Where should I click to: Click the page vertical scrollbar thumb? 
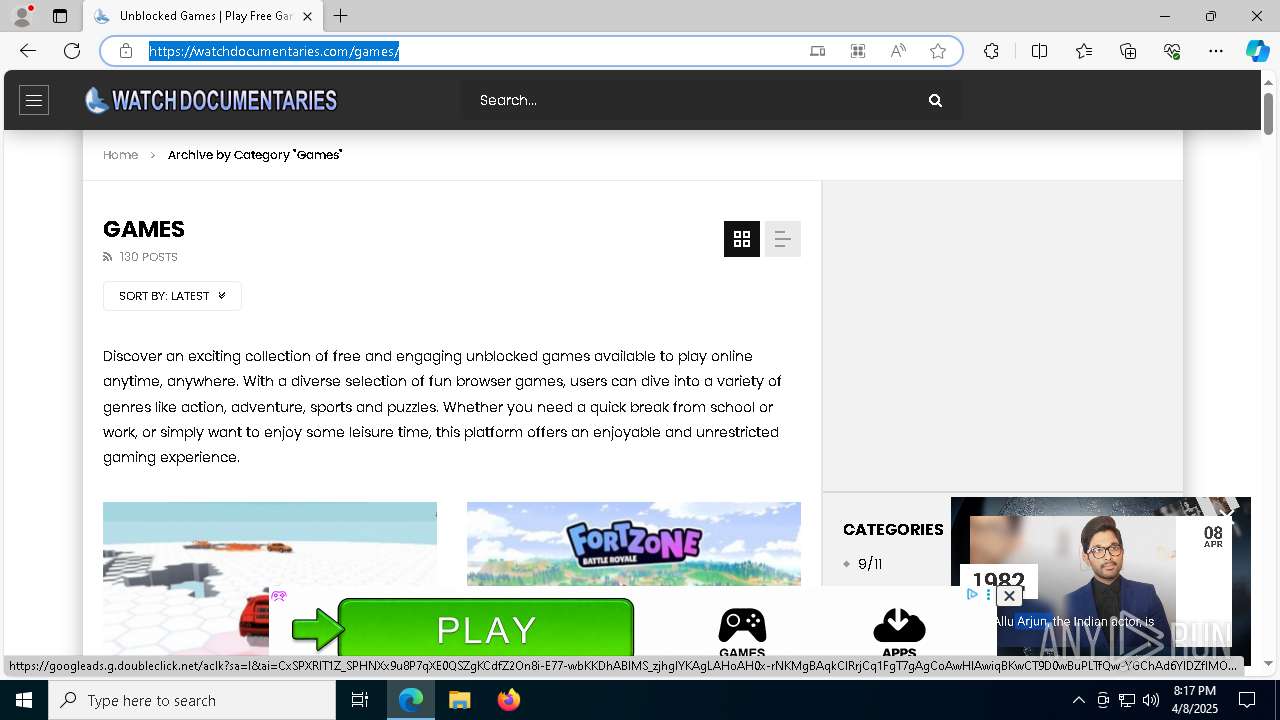coord(1268,112)
